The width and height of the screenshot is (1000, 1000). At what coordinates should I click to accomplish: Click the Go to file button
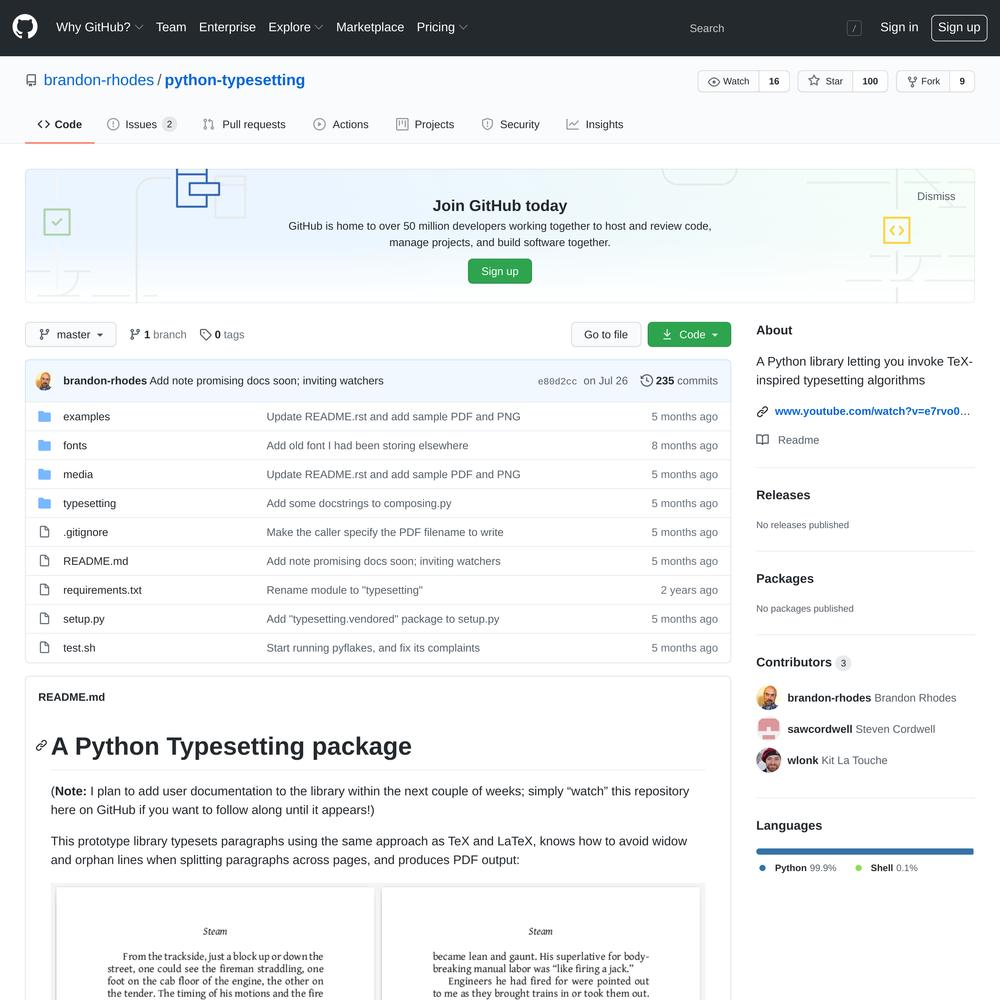coord(605,335)
